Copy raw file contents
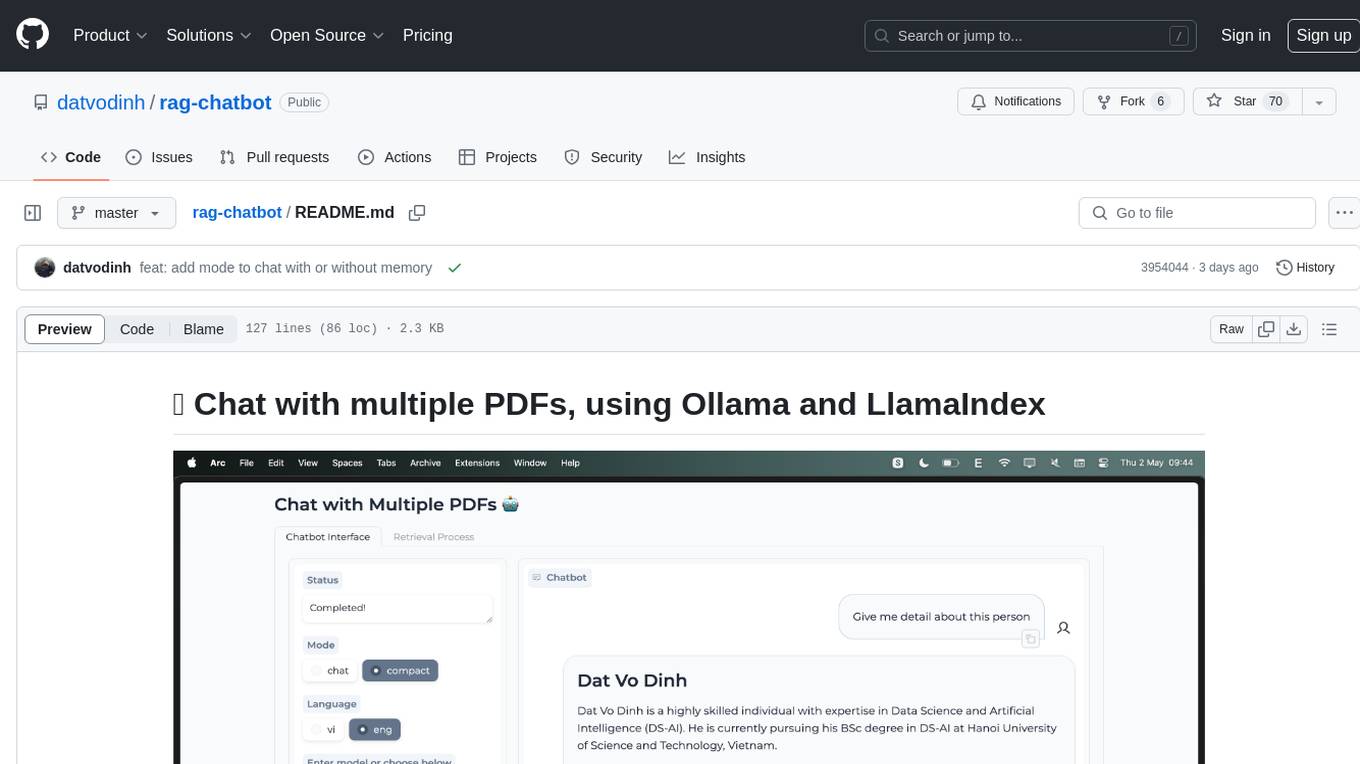Image resolution: width=1360 pixels, height=764 pixels. pyautogui.click(x=1266, y=329)
